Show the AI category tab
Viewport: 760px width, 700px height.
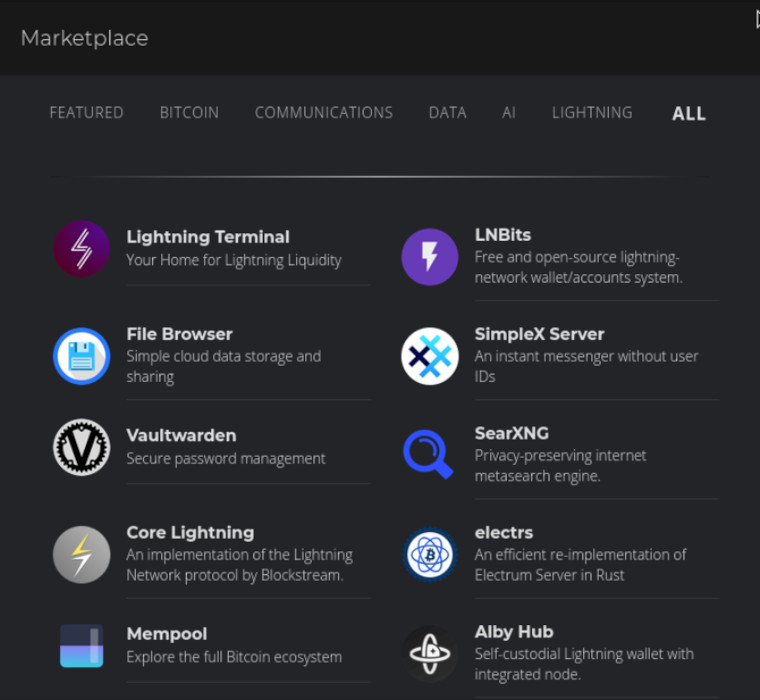(x=508, y=112)
